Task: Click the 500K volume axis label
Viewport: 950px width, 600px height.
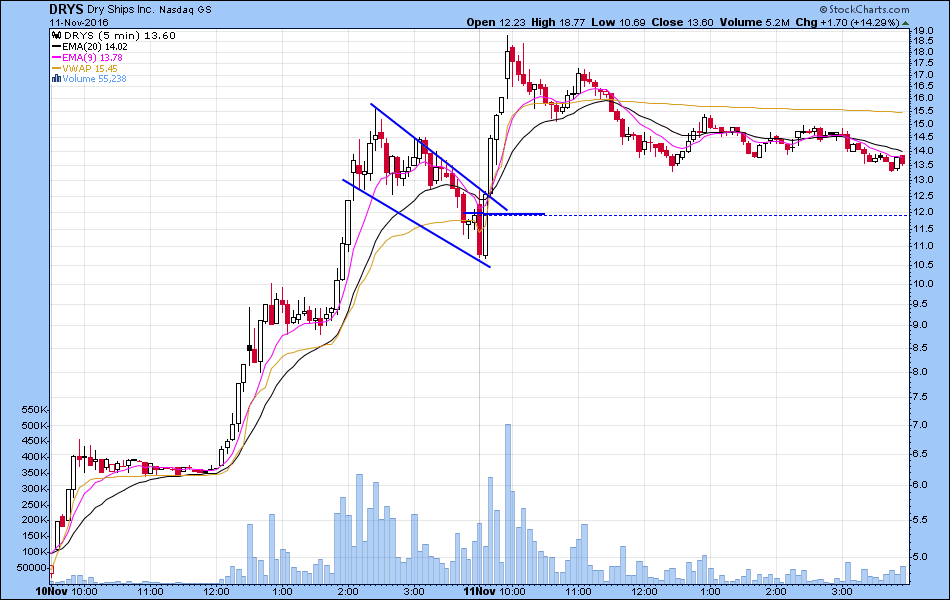Action: (35, 426)
